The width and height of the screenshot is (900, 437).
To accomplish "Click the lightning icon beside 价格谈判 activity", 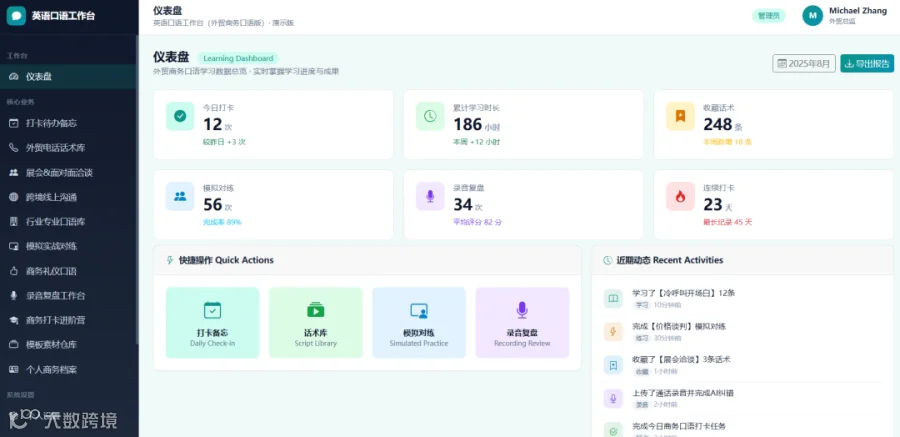I will coord(613,332).
